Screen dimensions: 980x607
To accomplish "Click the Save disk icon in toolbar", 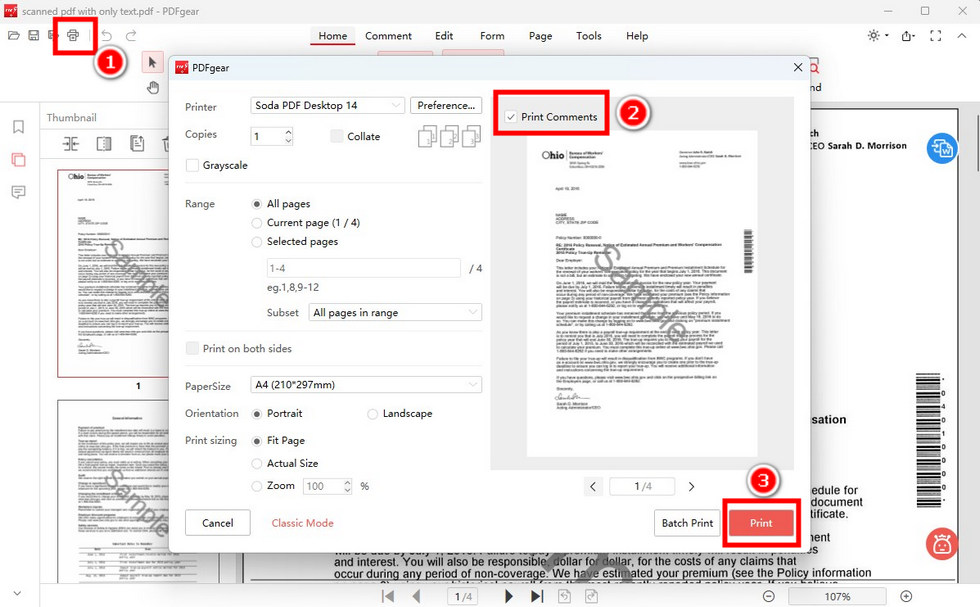I will tap(34, 36).
